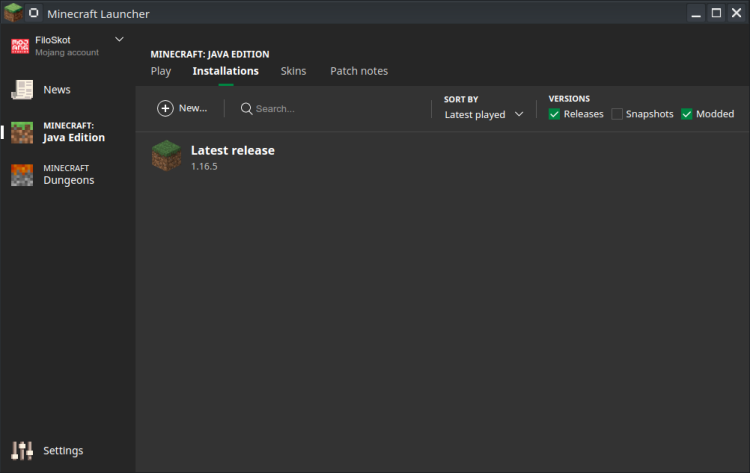This screenshot has width=750, height=473.
Task: Toggle the Releases checkbox
Action: (x=554, y=114)
